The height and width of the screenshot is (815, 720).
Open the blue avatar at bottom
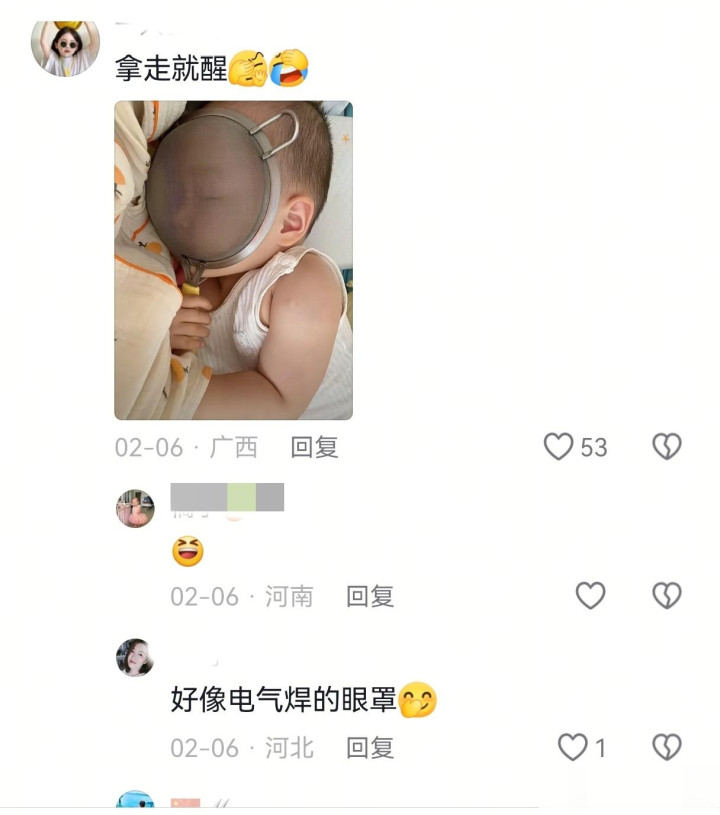[135, 799]
